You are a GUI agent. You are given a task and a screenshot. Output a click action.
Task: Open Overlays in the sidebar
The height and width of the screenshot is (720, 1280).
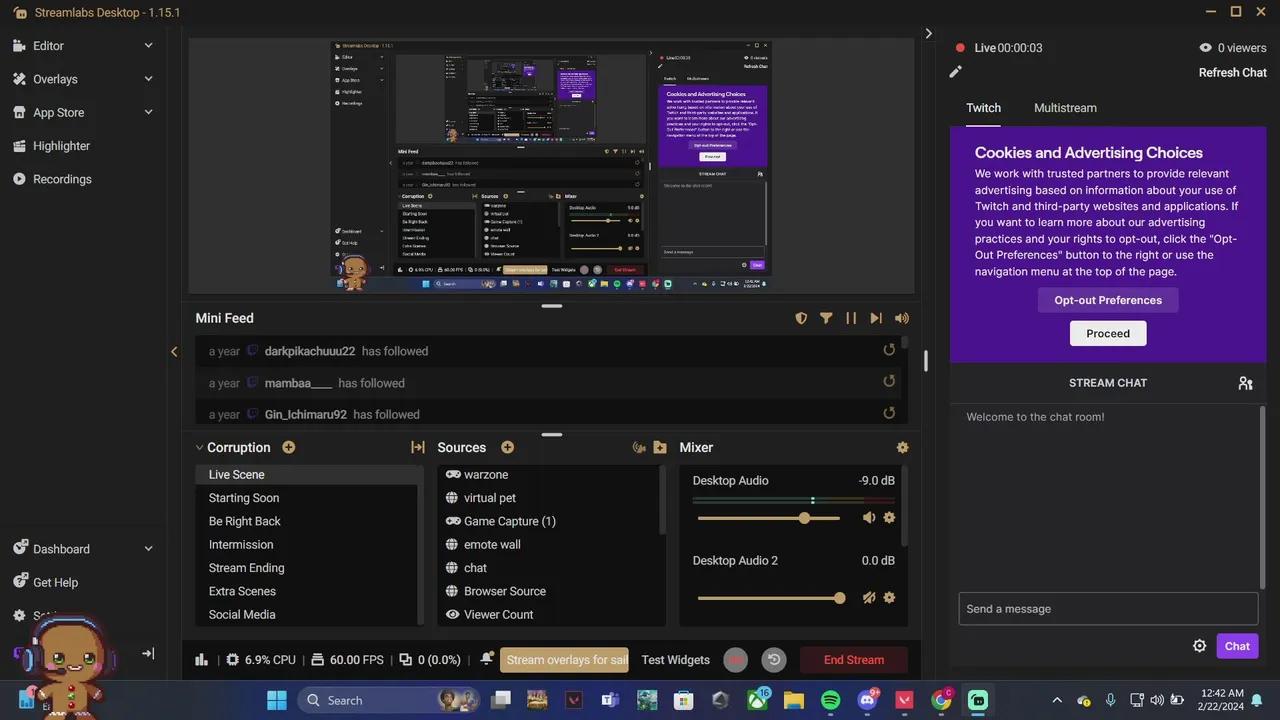pyautogui.click(x=55, y=79)
